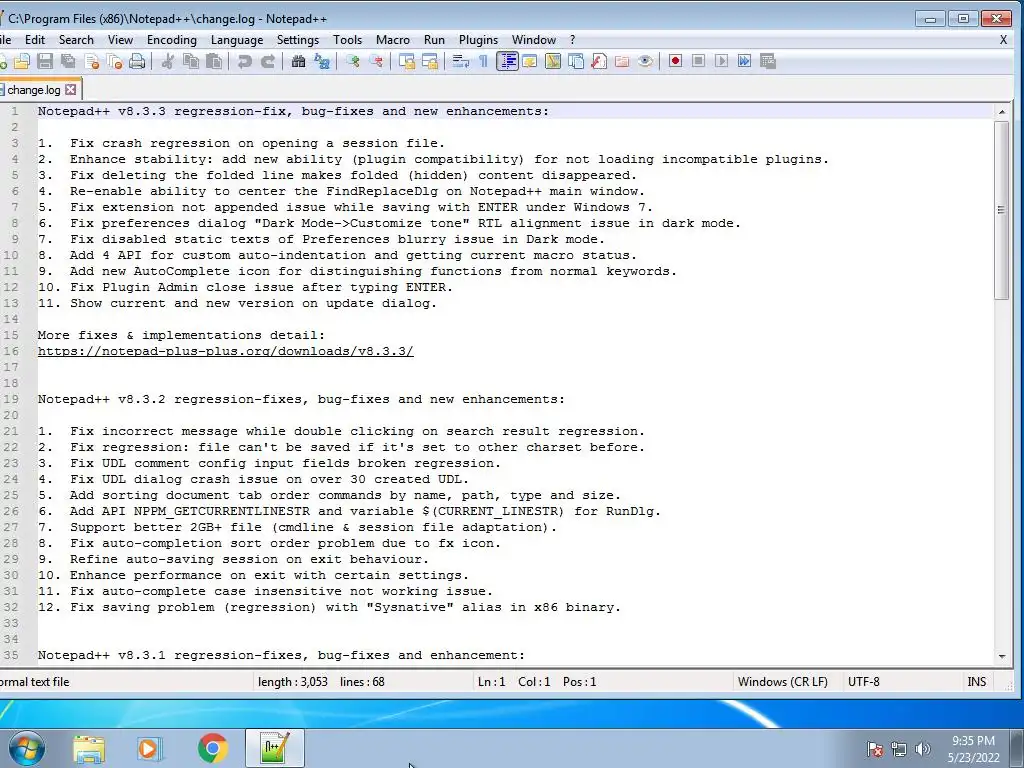Toggle the Indent Guide icon
Viewport: 1024px width, 768px height.
click(507, 61)
